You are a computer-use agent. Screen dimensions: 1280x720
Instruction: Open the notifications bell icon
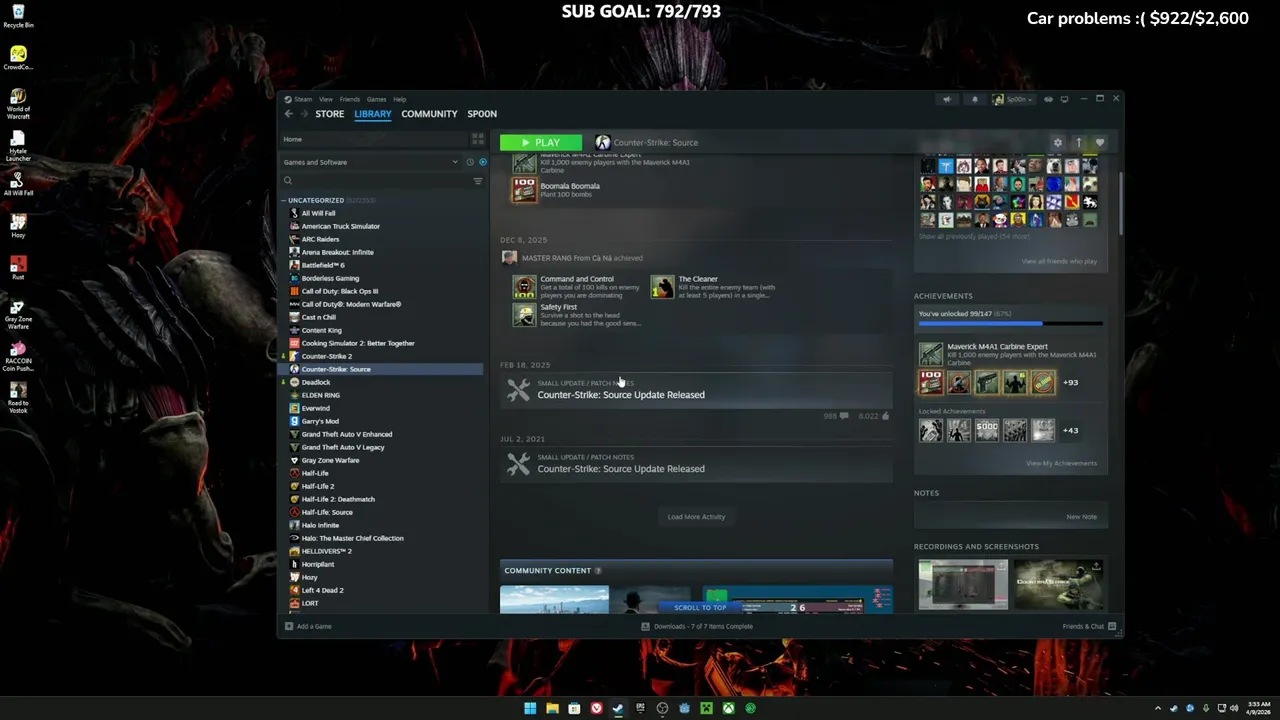[974, 99]
